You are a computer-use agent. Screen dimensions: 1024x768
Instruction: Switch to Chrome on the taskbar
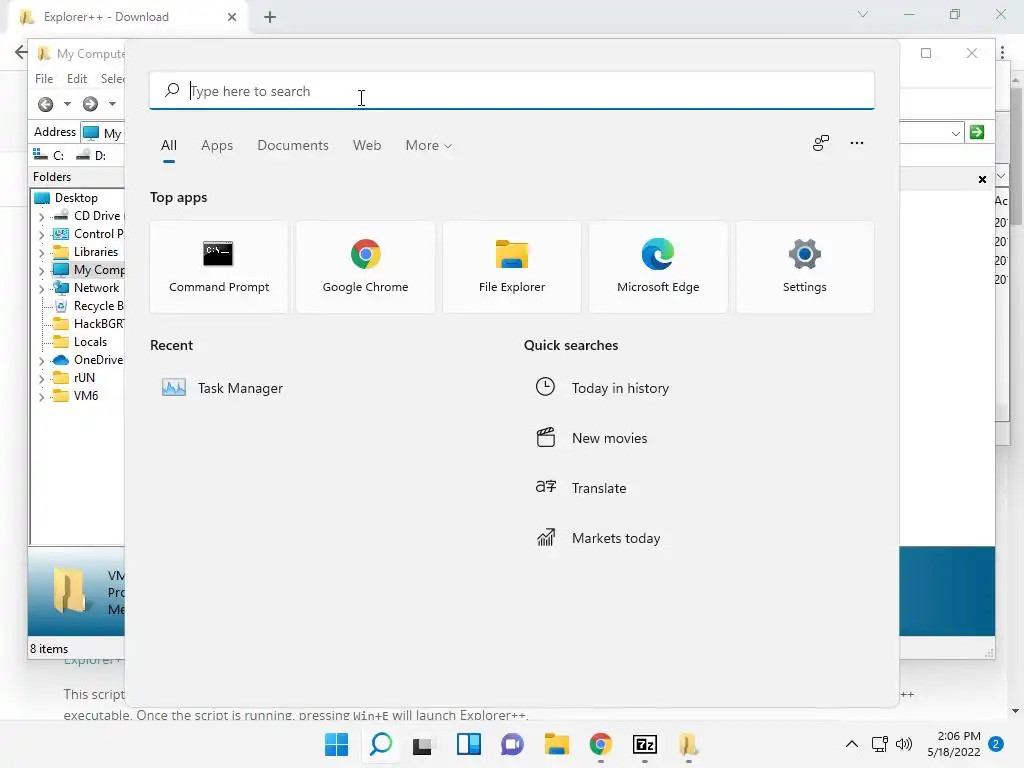[601, 744]
